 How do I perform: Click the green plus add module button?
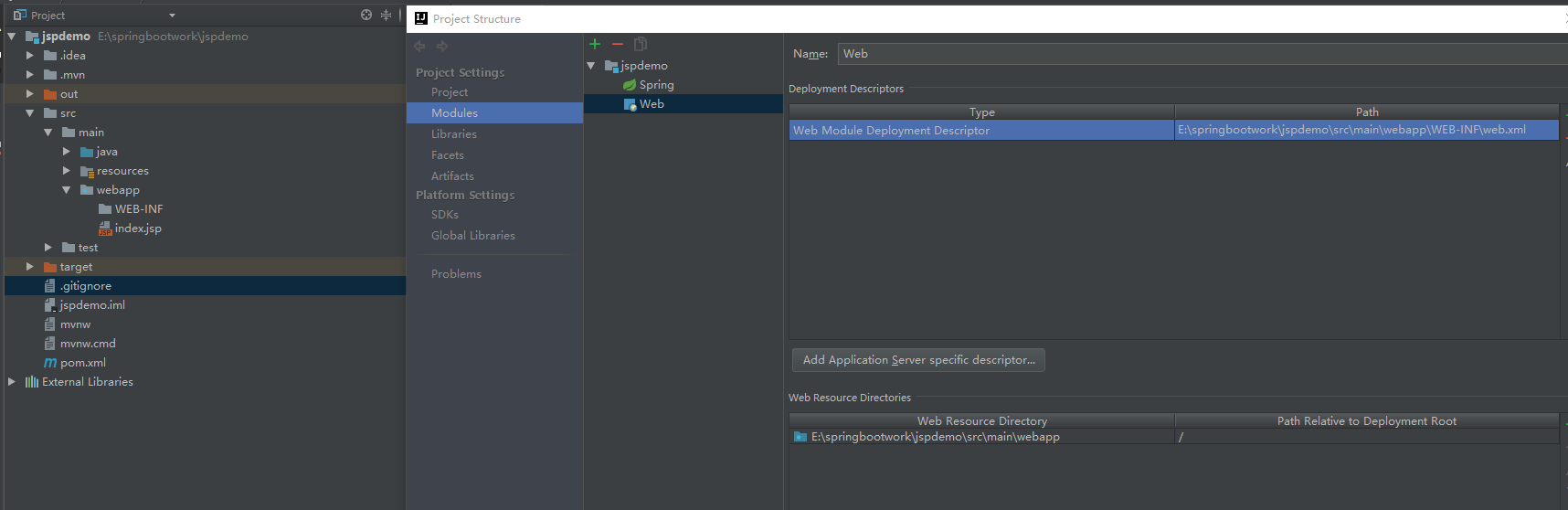(x=595, y=44)
